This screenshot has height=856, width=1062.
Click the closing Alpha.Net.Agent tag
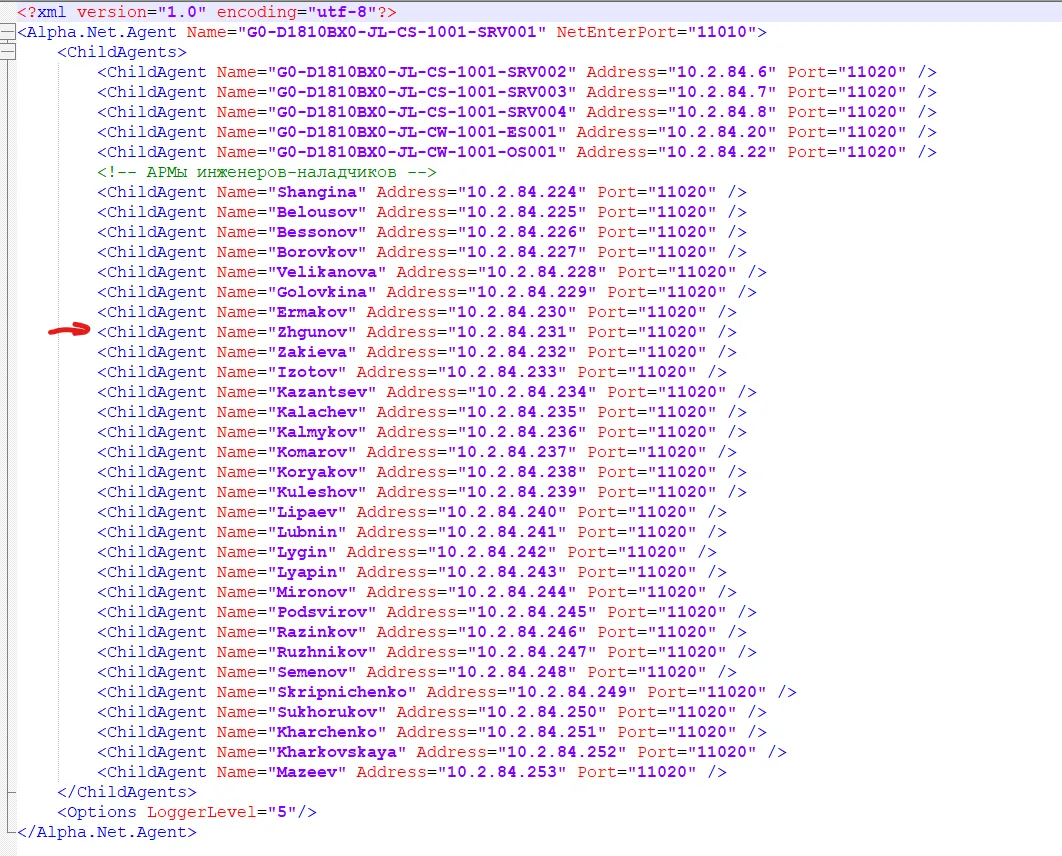click(x=107, y=832)
